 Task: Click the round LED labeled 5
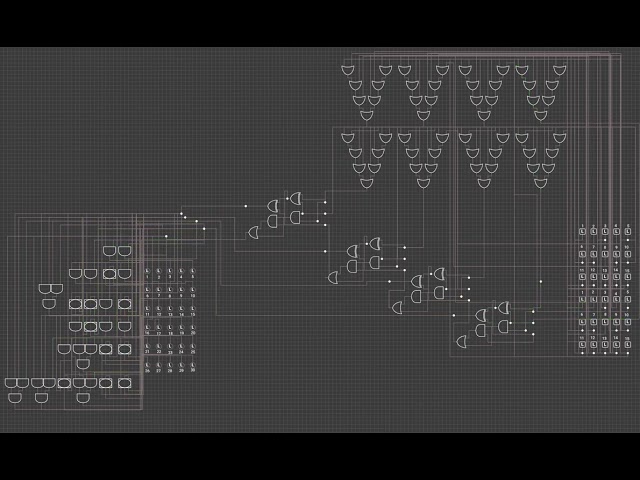pos(193,271)
